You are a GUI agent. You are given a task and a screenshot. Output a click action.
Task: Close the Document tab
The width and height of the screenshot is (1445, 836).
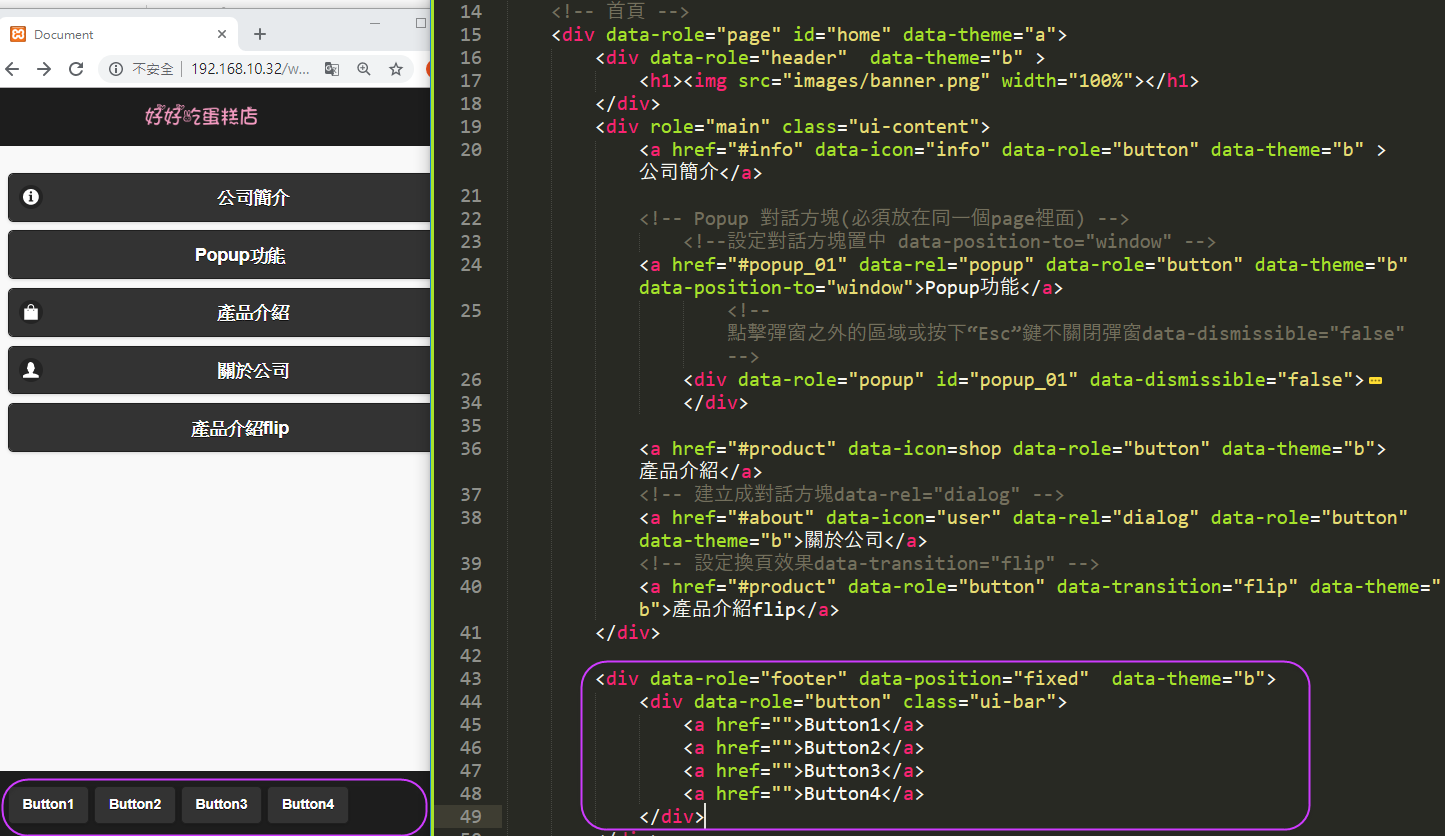[222, 34]
